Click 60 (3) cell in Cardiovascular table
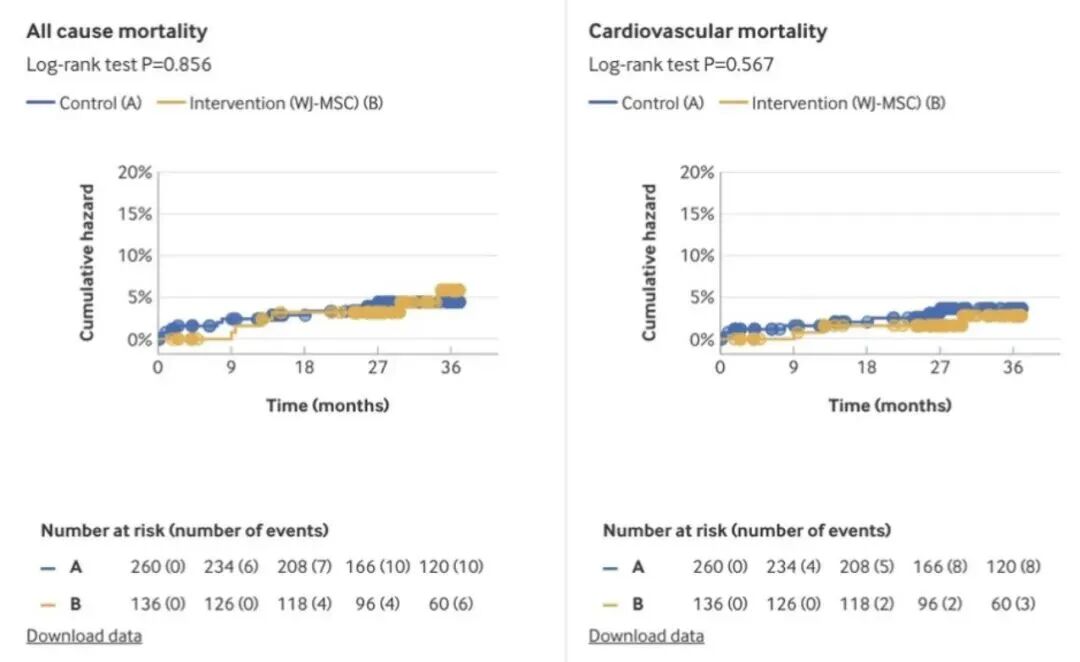Screen dimensions: 1080x662 coord(1014,605)
